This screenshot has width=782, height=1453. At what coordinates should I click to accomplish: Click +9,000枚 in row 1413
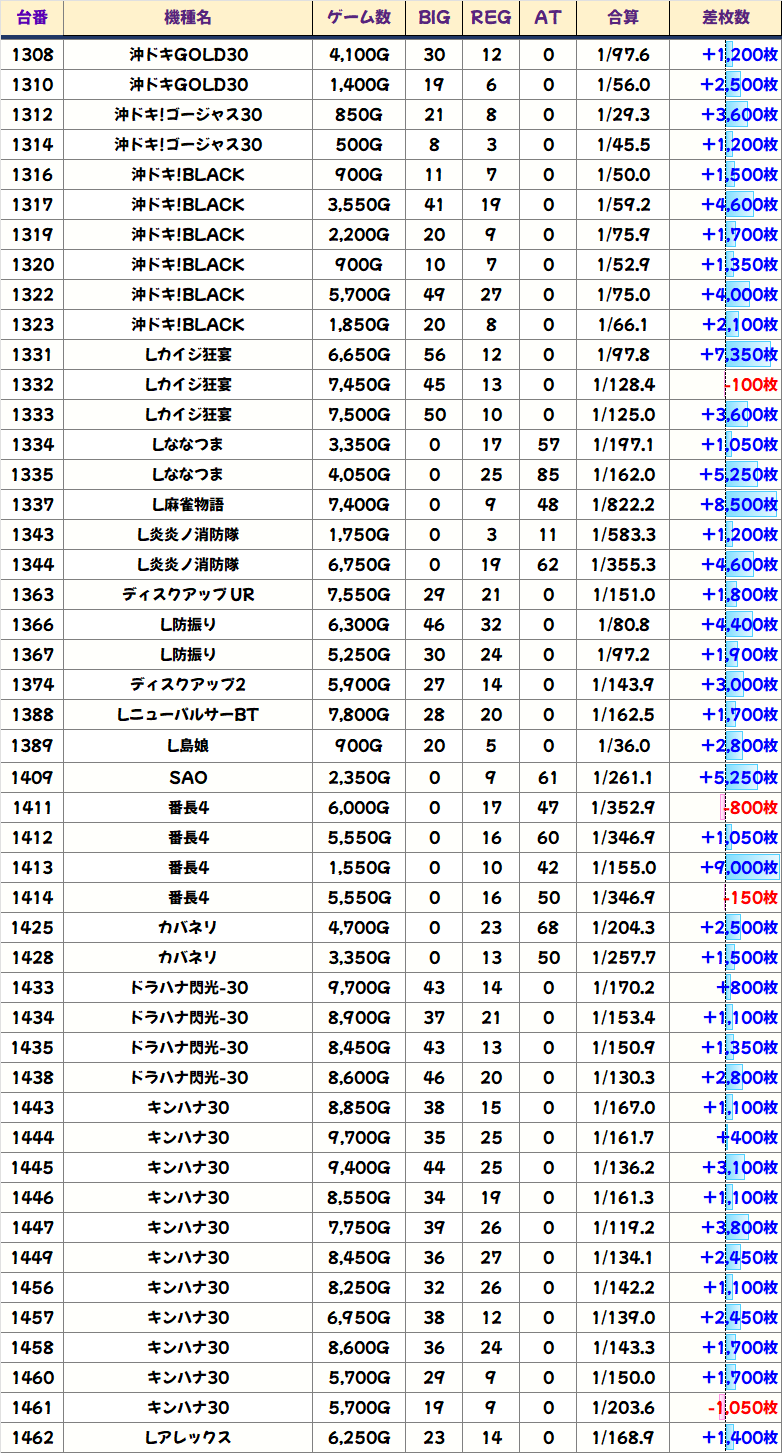point(739,867)
